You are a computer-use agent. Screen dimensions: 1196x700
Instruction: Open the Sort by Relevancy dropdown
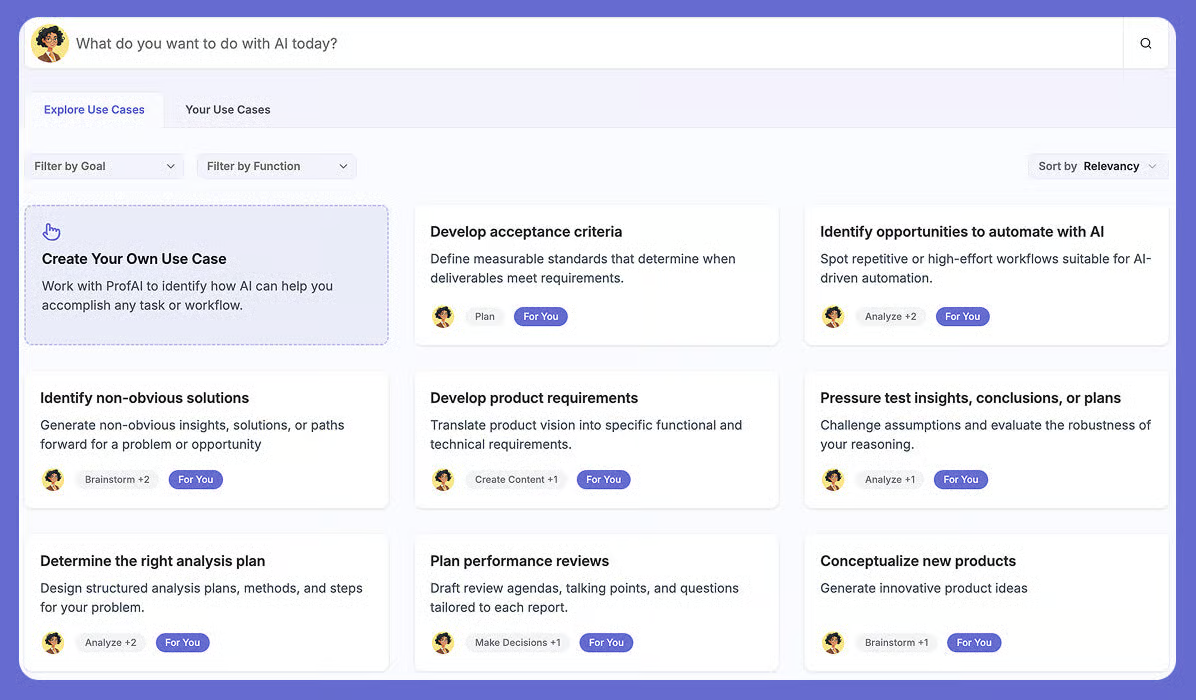pyautogui.click(x=1097, y=166)
